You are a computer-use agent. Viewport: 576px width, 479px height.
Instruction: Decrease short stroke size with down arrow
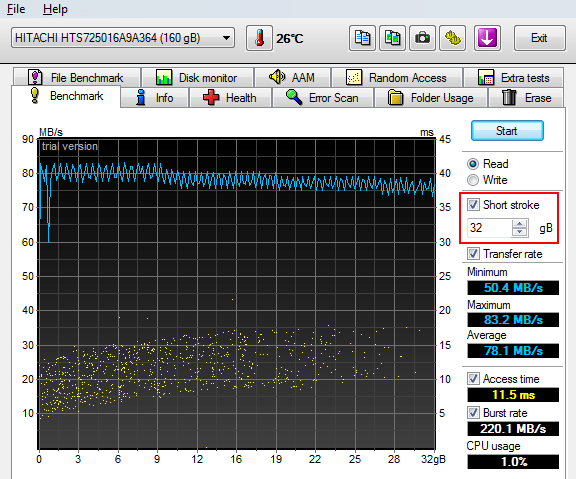pyautogui.click(x=519, y=232)
